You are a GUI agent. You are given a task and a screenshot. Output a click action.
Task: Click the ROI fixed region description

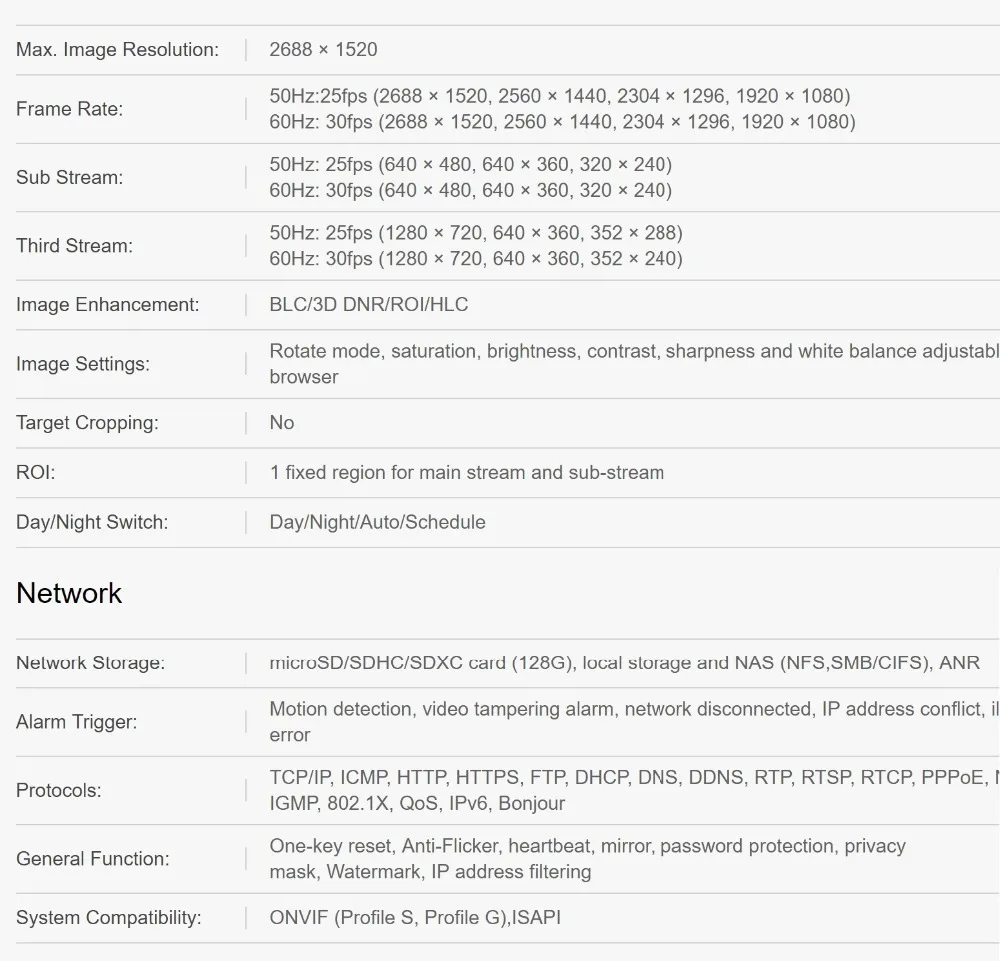click(467, 473)
